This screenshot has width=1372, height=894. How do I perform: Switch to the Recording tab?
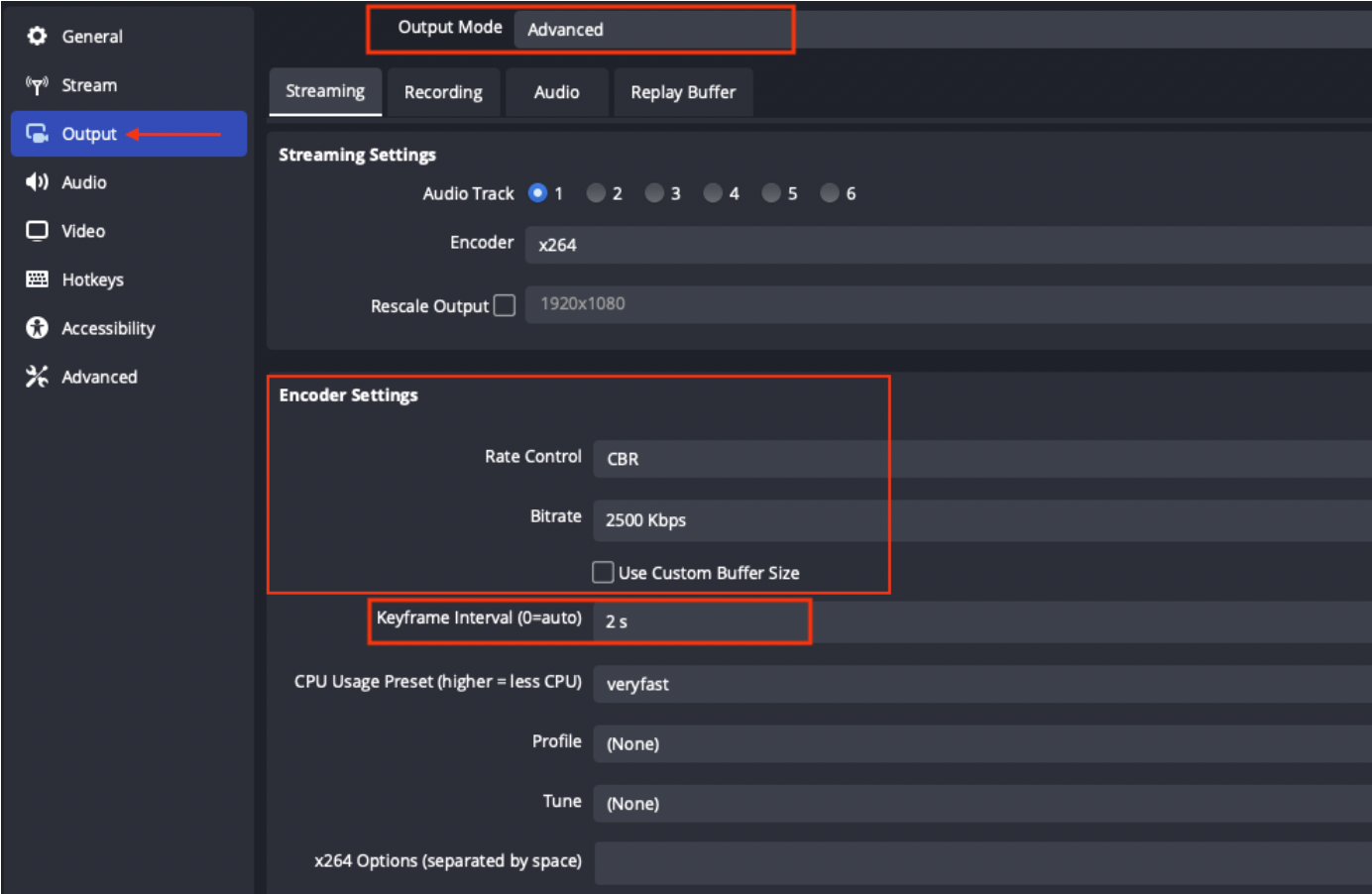click(x=443, y=91)
